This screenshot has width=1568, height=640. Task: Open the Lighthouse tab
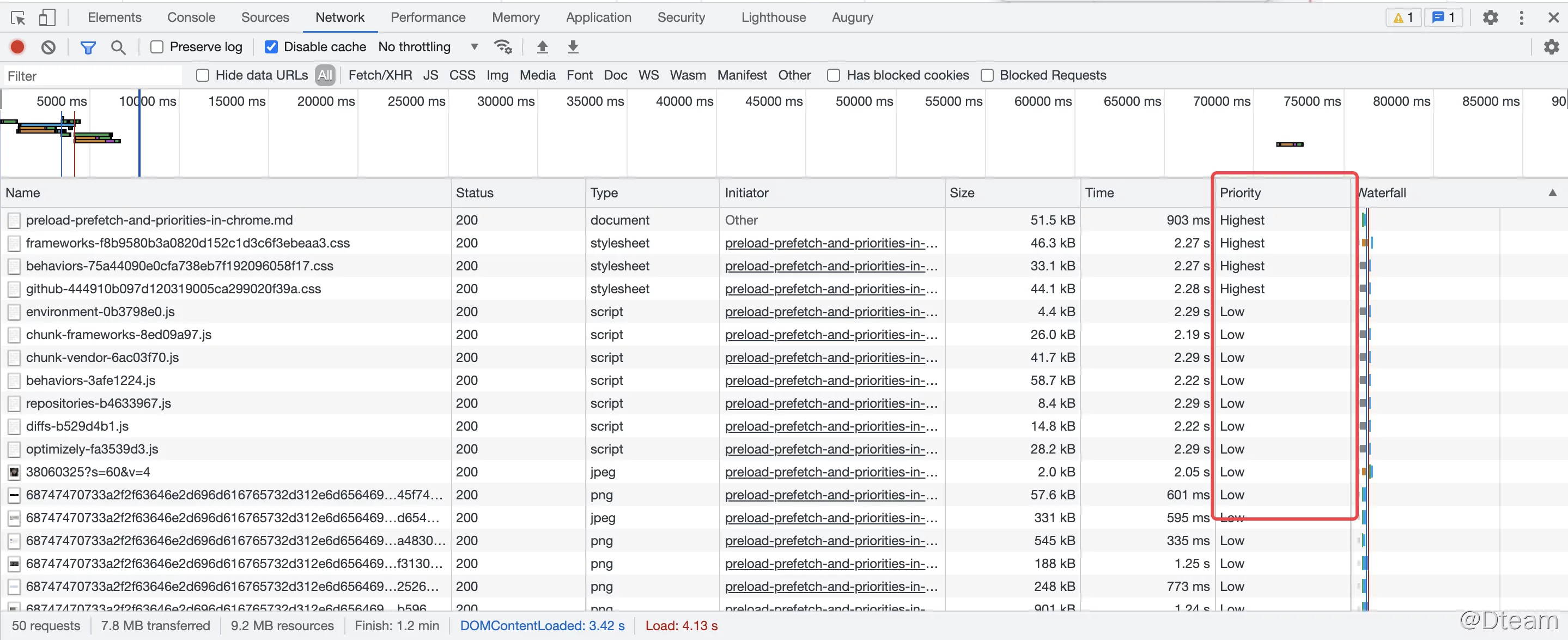click(x=773, y=17)
